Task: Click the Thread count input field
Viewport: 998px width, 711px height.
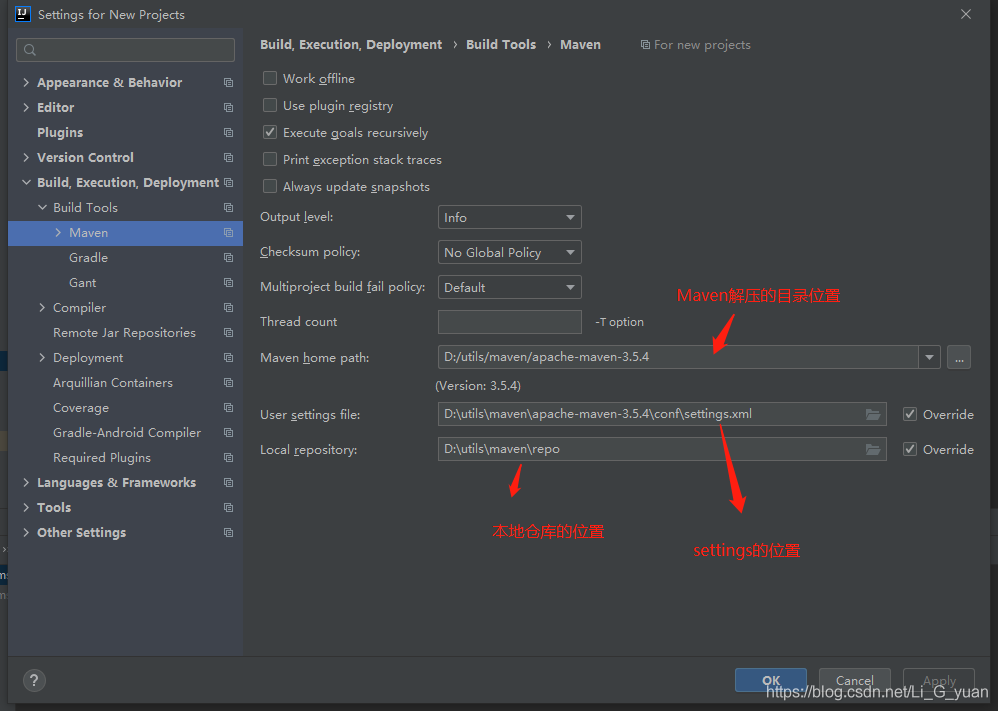Action: click(509, 322)
